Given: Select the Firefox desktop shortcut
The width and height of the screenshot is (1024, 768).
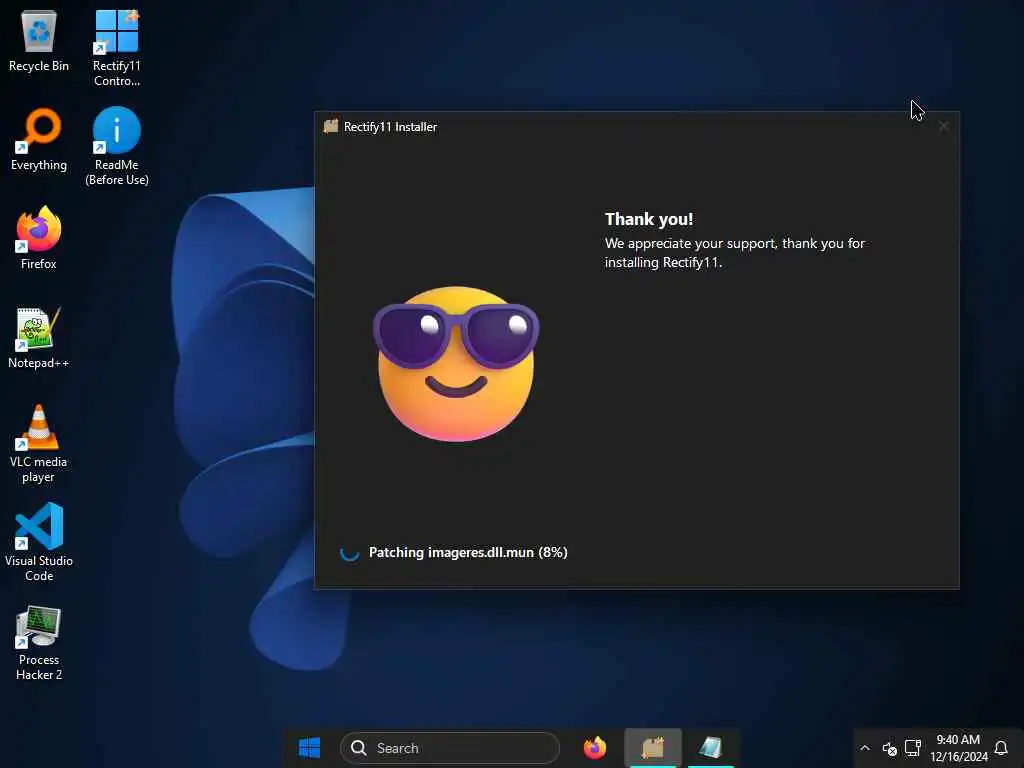Looking at the screenshot, I should [39, 238].
